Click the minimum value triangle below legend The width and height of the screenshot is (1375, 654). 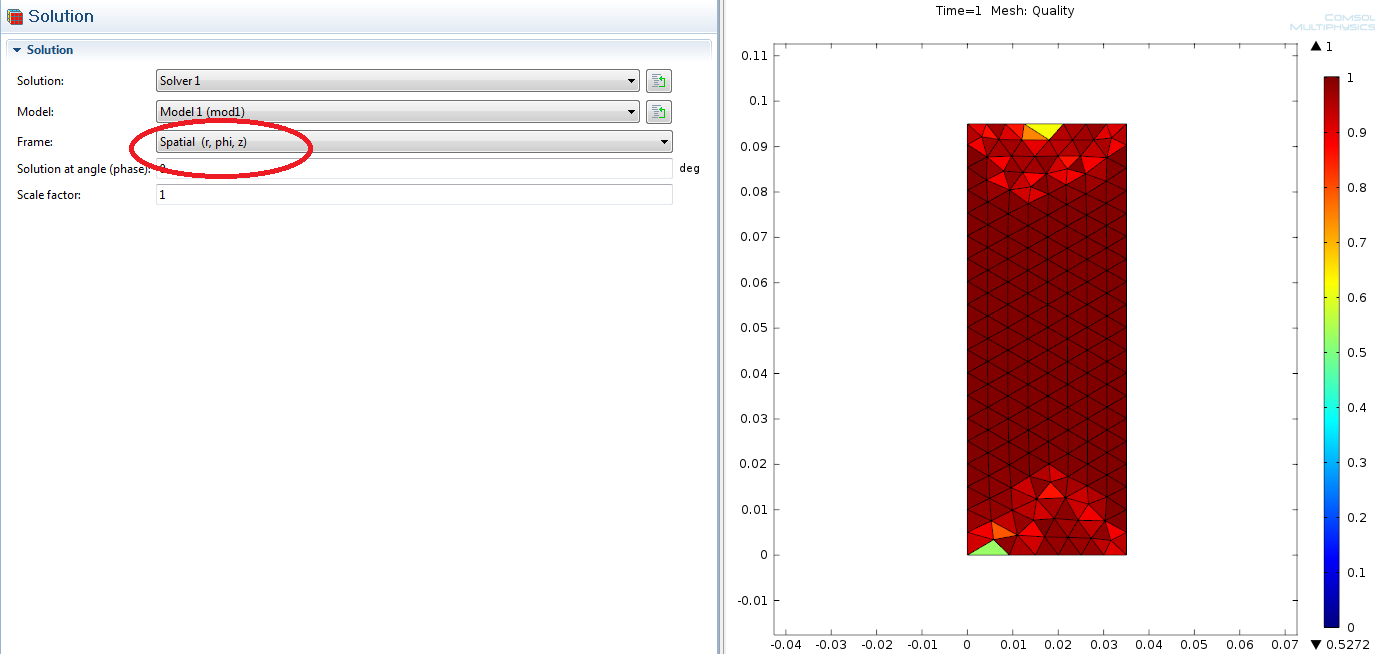coord(1315,644)
